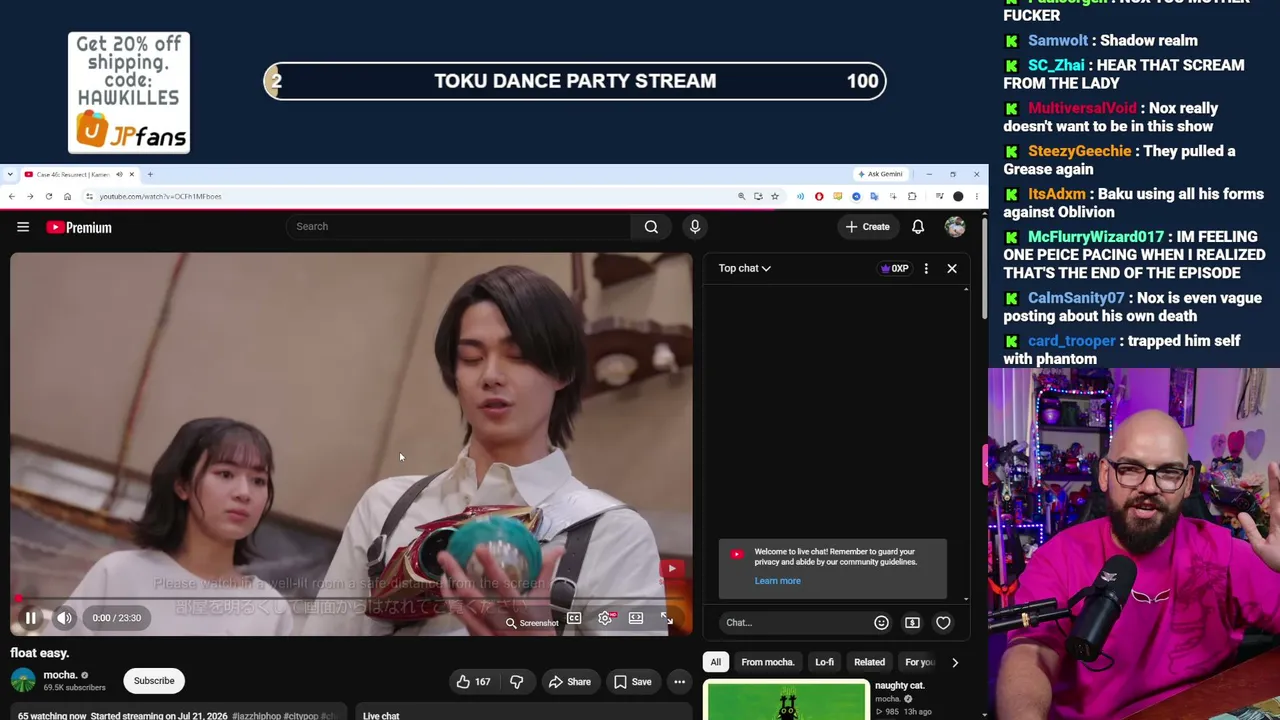The height and width of the screenshot is (720, 1280).
Task: Open the mocha. channel avatar
Action: coord(23,681)
